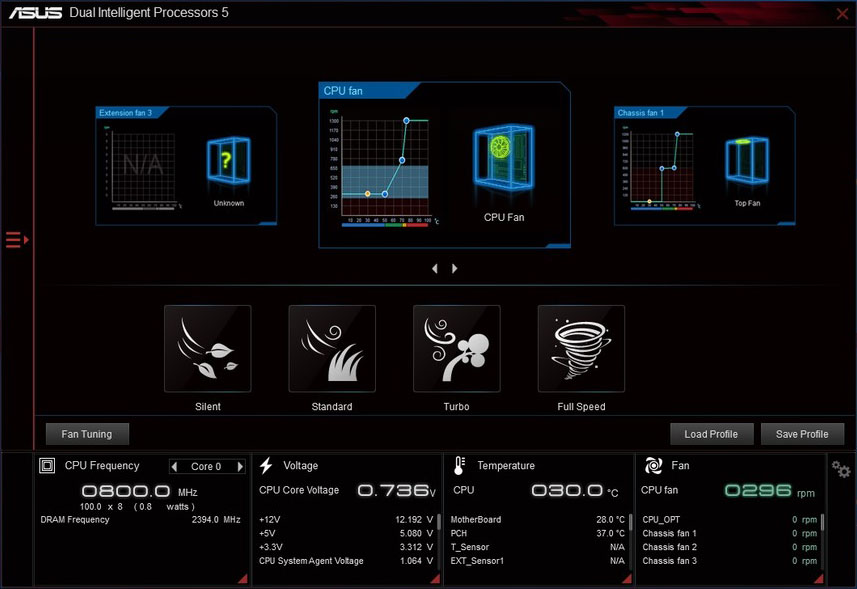Screen dimensions: 857x589
Task: Switch to previous CPU core
Action: pos(174,467)
